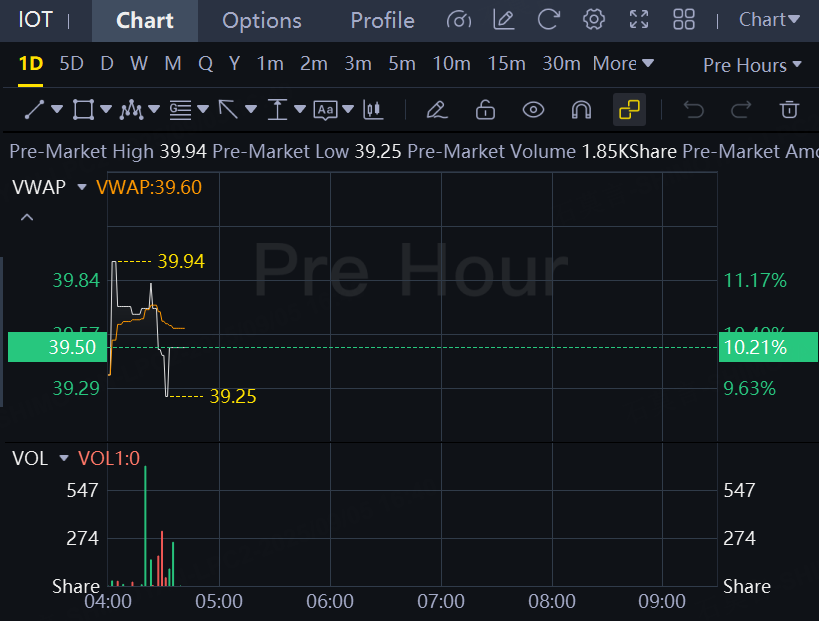Click the Pre-Market Volume 1.85KShare text
819x621 pixels.
click(542, 151)
